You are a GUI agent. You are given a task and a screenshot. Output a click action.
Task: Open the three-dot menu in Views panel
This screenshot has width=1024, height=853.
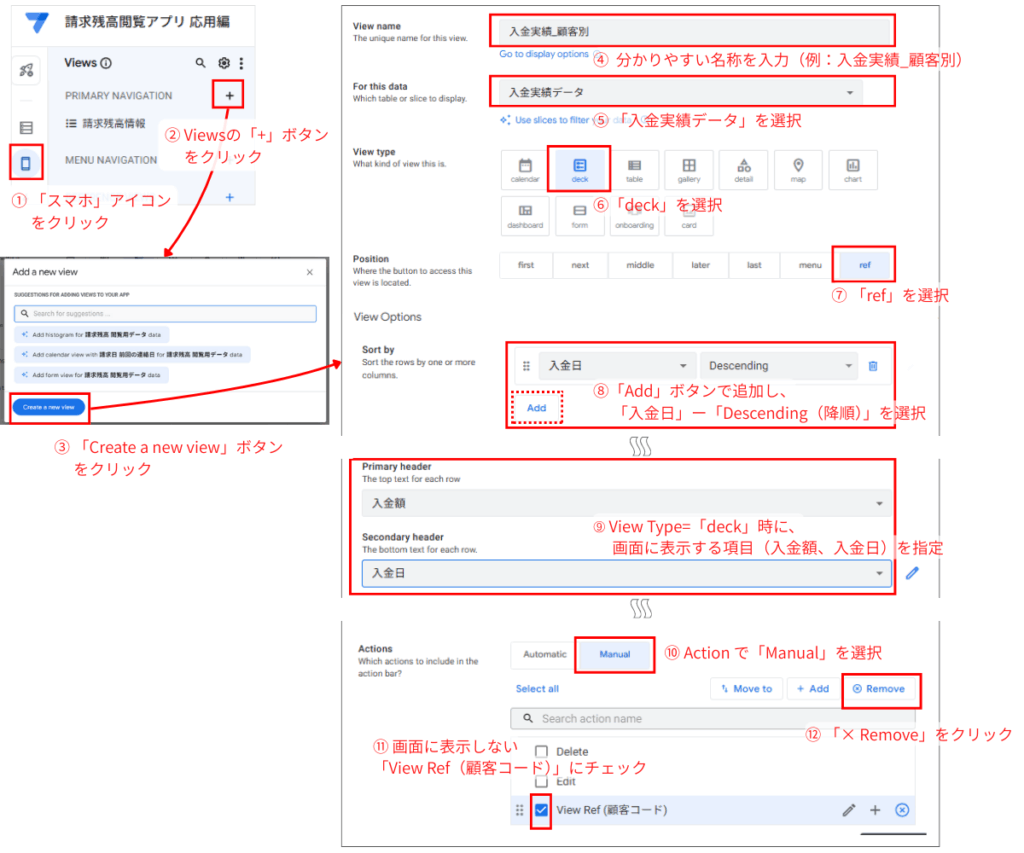tap(241, 63)
